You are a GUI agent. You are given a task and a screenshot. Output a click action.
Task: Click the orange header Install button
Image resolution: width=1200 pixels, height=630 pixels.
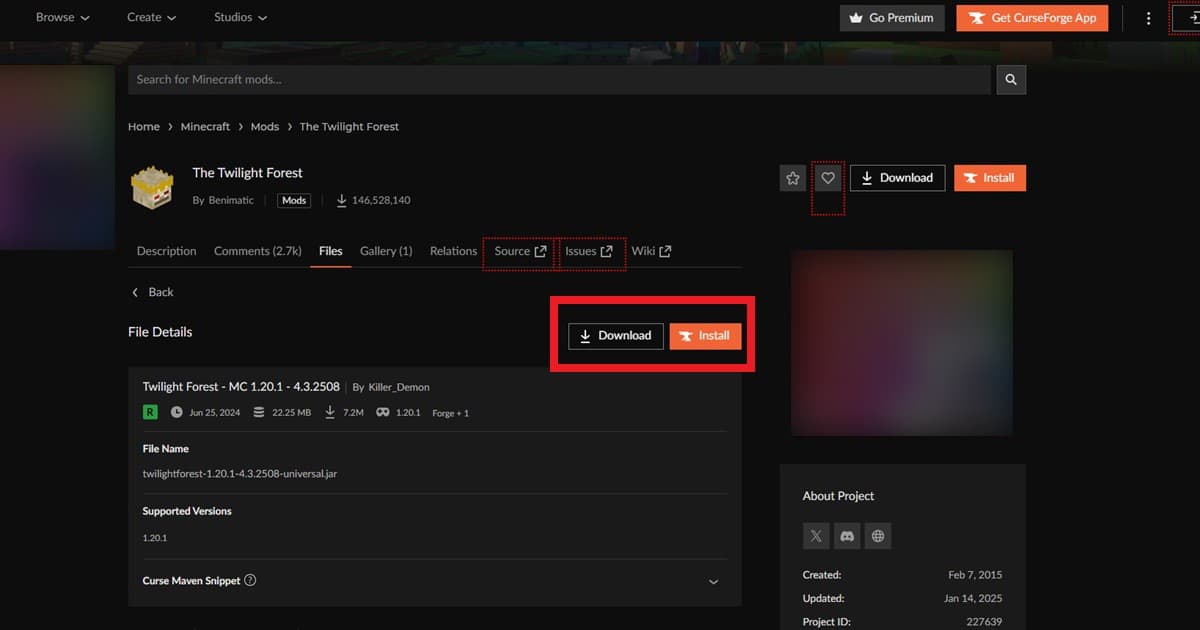(990, 178)
